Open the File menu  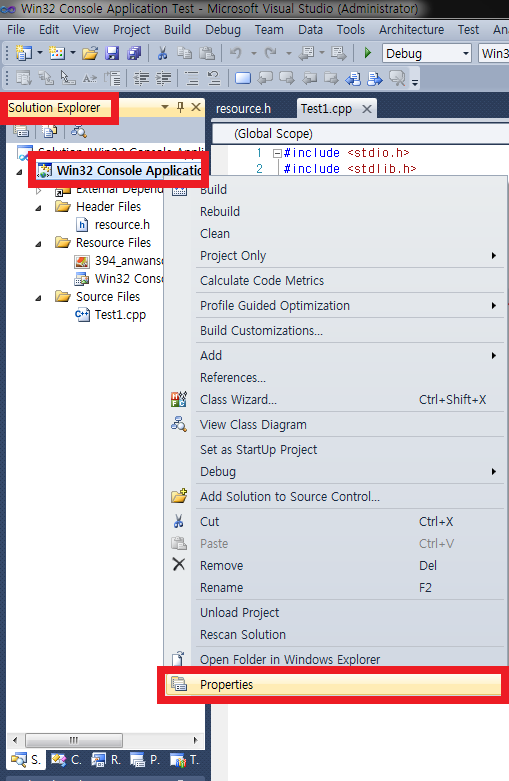tap(16, 30)
